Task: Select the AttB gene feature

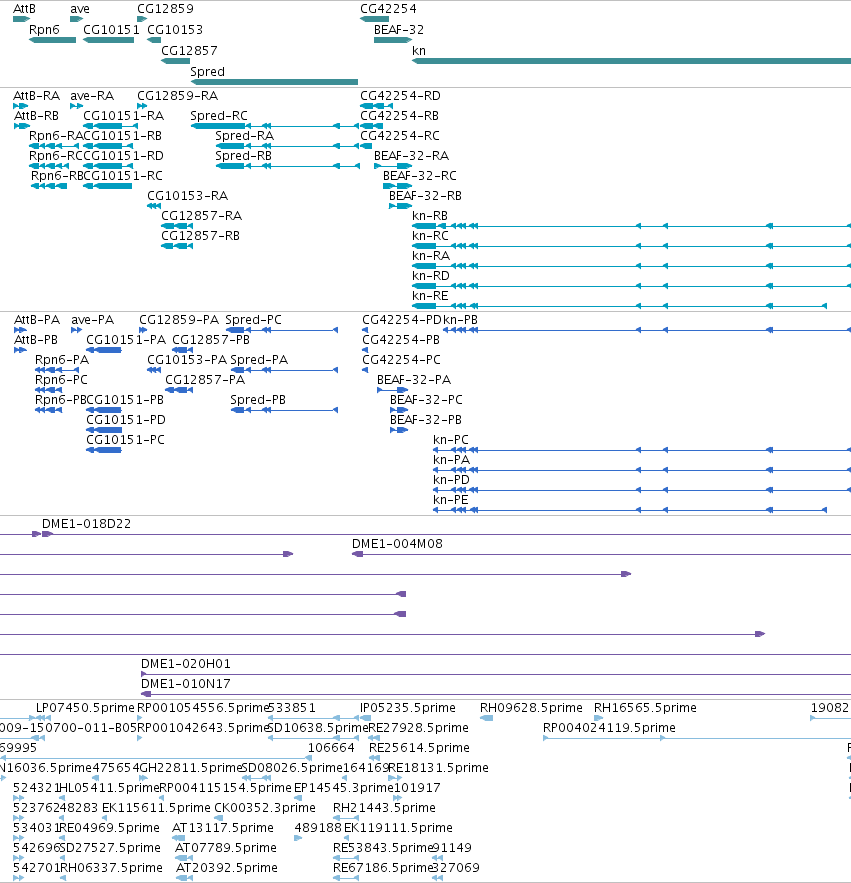Action: pos(21,19)
